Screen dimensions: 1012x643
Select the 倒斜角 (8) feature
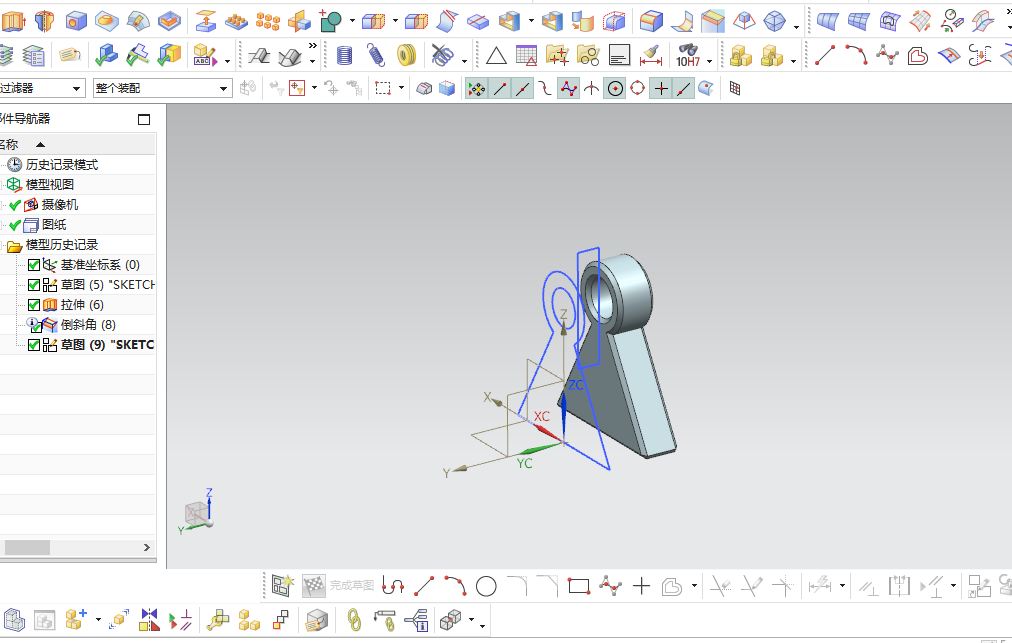[x=88, y=325]
